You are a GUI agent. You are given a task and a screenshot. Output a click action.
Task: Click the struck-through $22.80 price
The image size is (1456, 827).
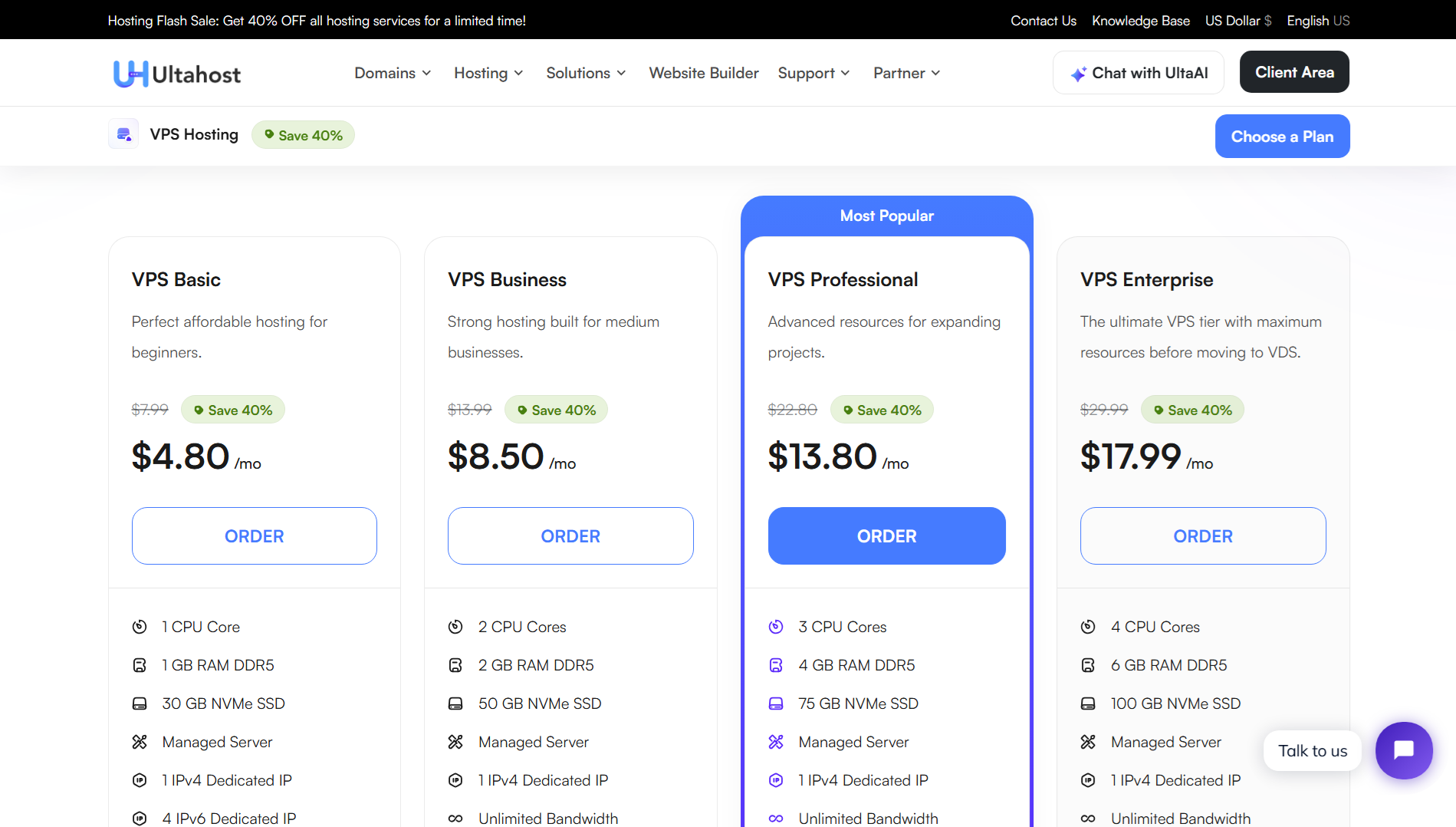point(793,410)
